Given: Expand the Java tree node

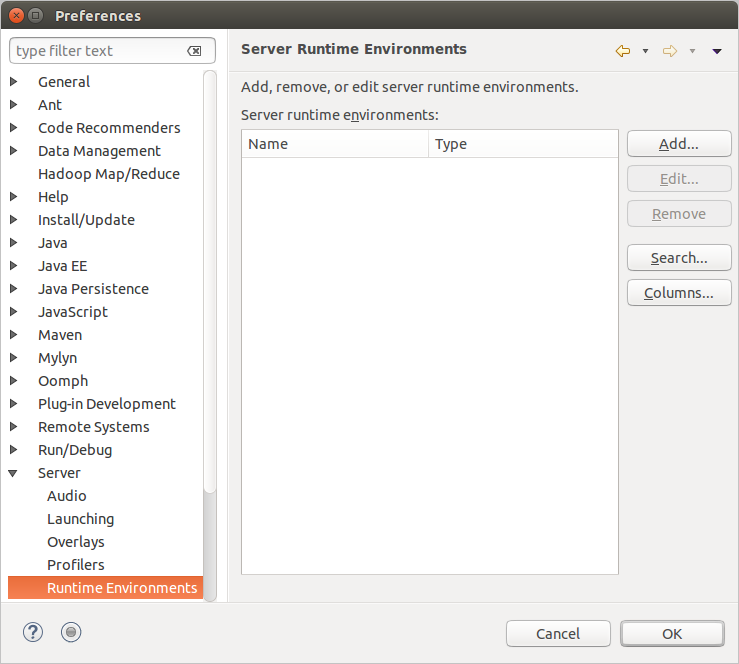Looking at the screenshot, I should (x=14, y=243).
